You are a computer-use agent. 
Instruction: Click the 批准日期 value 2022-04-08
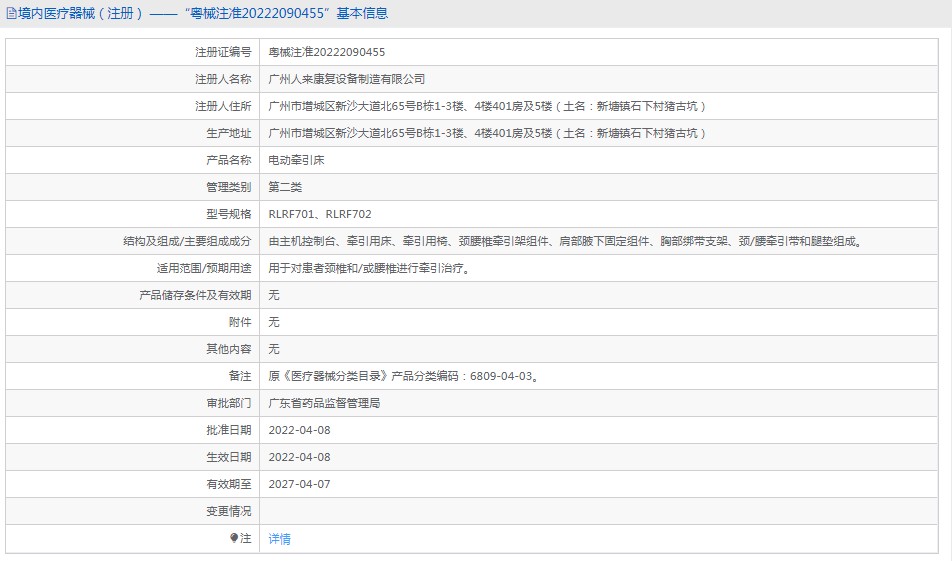click(299, 430)
